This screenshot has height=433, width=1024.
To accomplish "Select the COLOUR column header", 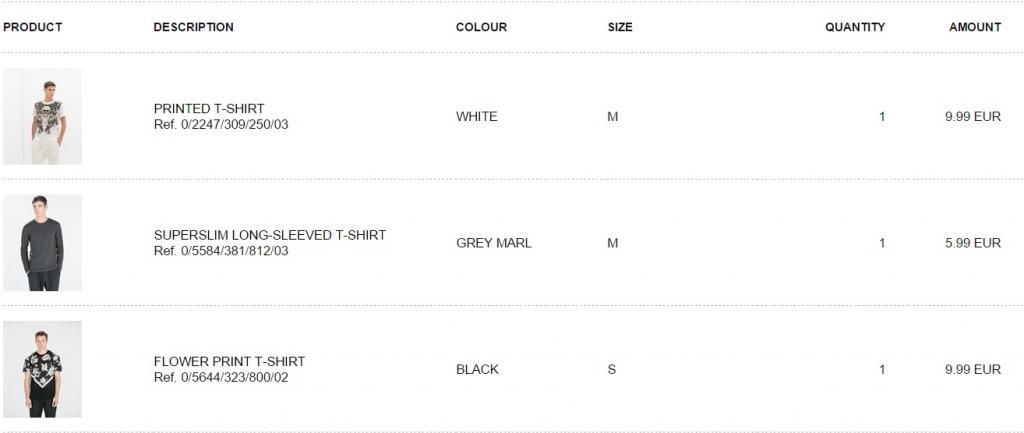I will tap(481, 27).
